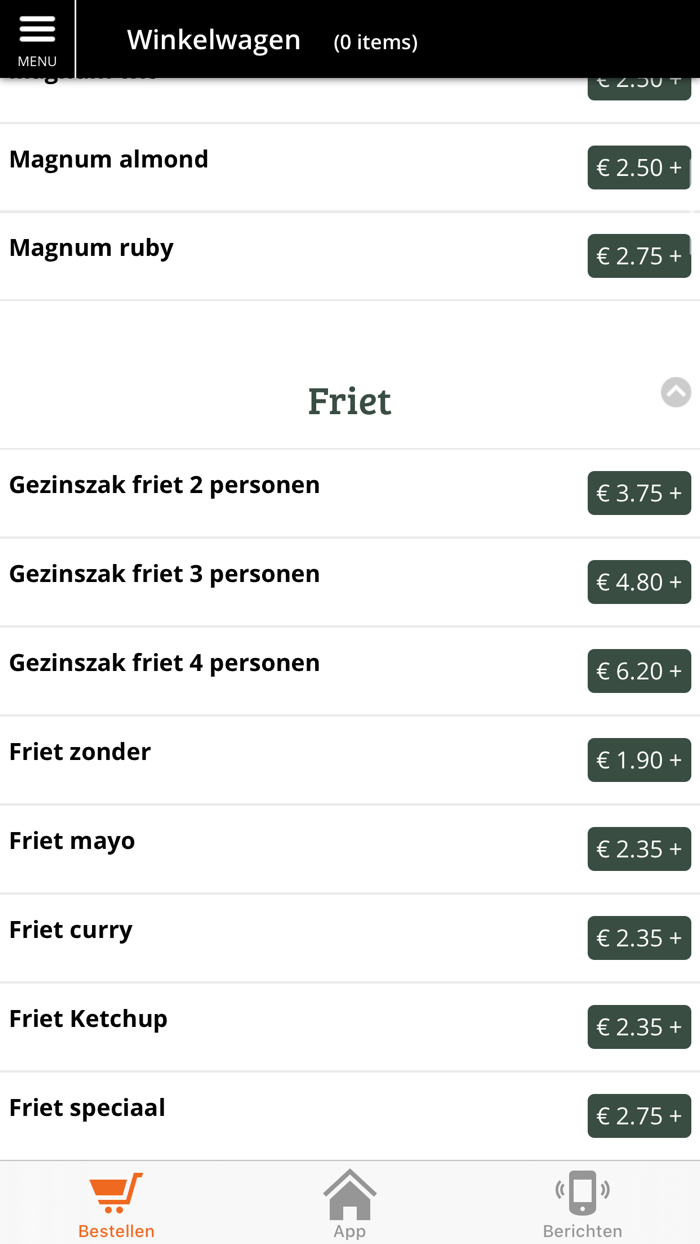Add Gezinszak friet 2 personen
This screenshot has width=700, height=1244.
[639, 492]
